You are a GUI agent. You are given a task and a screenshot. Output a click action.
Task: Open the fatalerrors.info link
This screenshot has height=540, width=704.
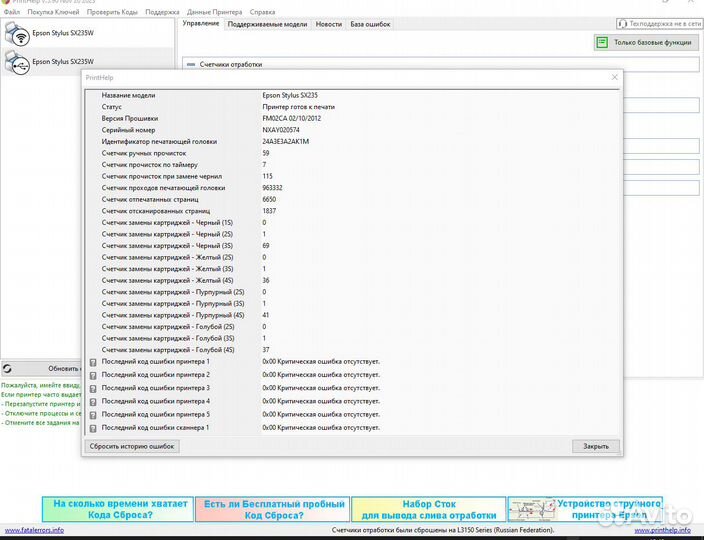click(x=32, y=530)
